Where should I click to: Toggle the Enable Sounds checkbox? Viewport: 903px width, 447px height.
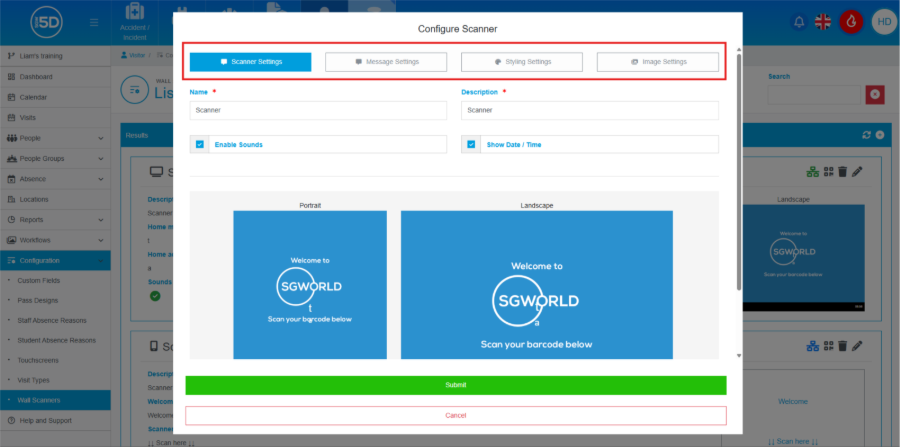coord(200,145)
